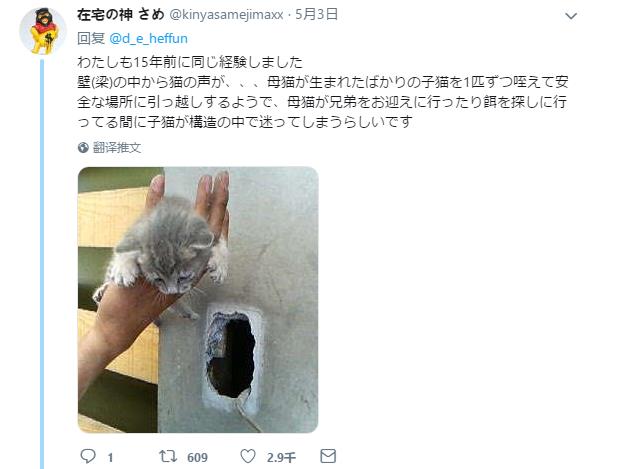Open the @d_e_heffun mention link
617x469 pixels.
pyautogui.click(x=148, y=39)
